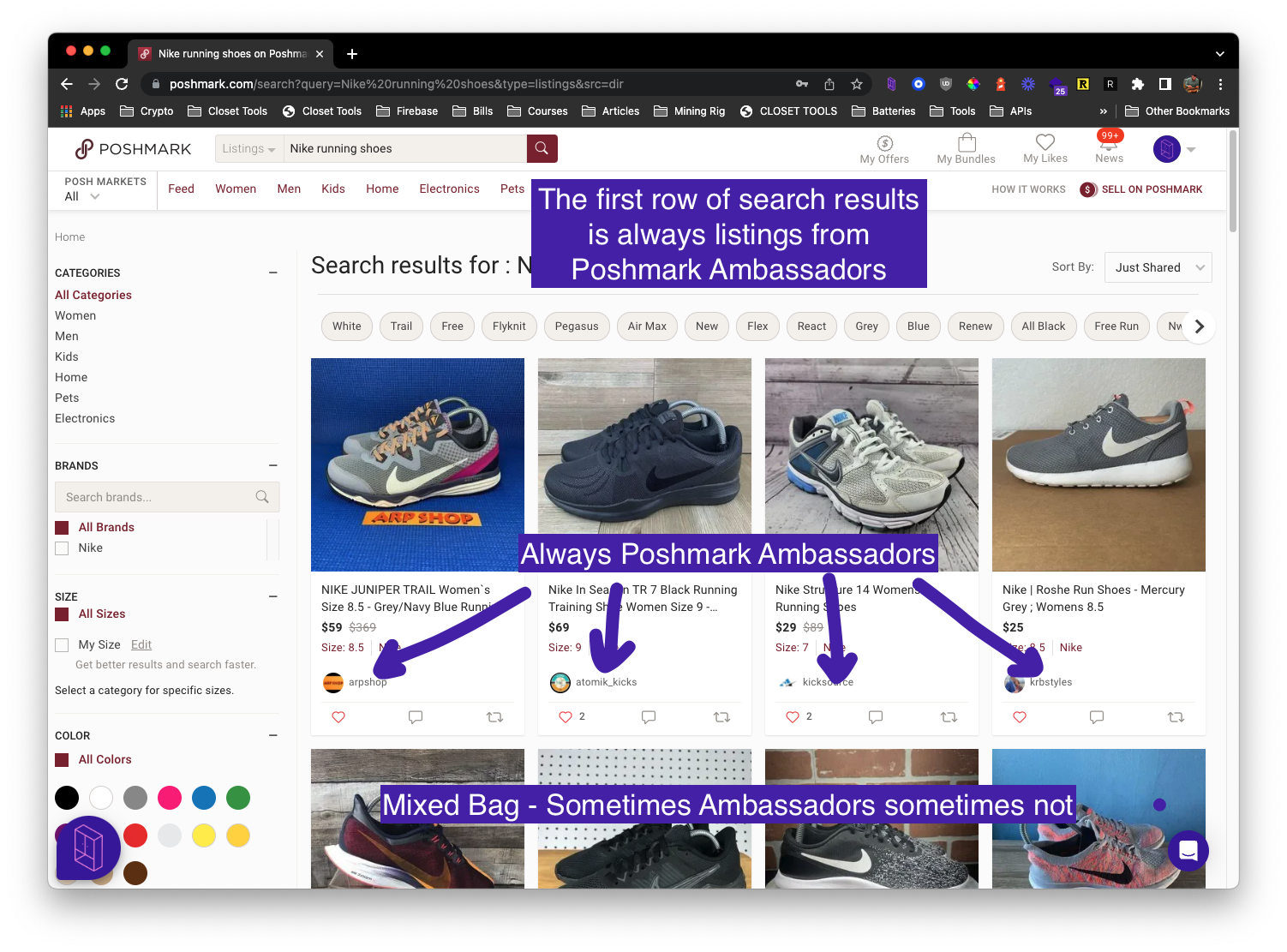
Task: Open browser extensions puzzle icon
Action: pos(1138,84)
